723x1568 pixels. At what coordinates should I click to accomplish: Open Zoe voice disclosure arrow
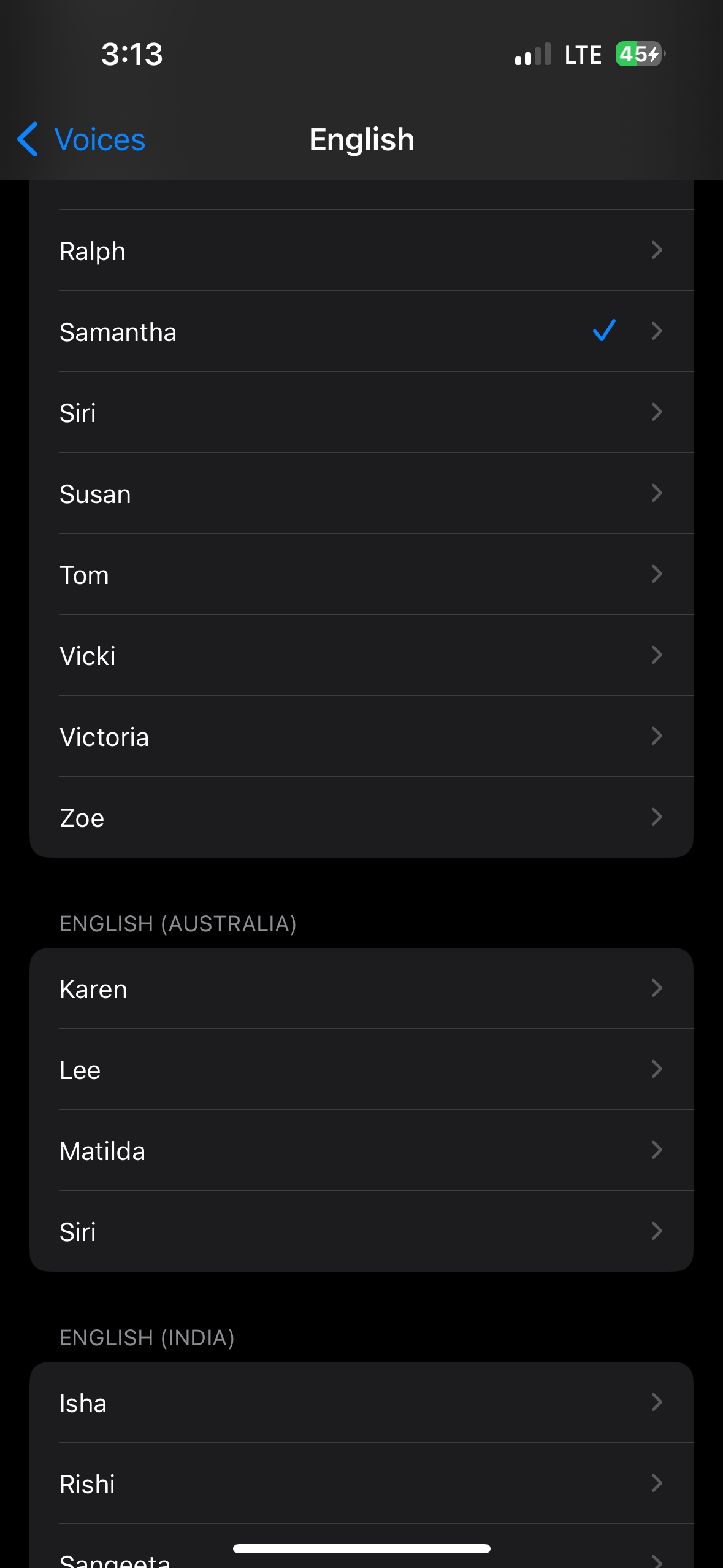pyautogui.click(x=657, y=817)
